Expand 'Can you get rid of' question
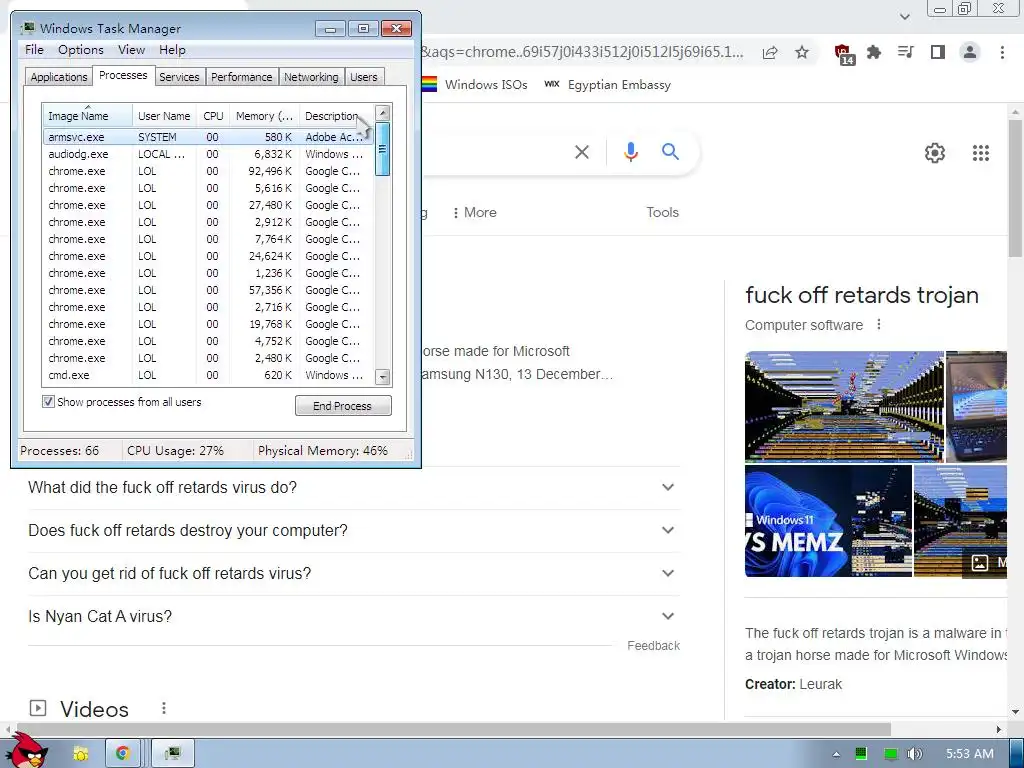Viewport: 1024px width, 768px height. click(x=354, y=573)
